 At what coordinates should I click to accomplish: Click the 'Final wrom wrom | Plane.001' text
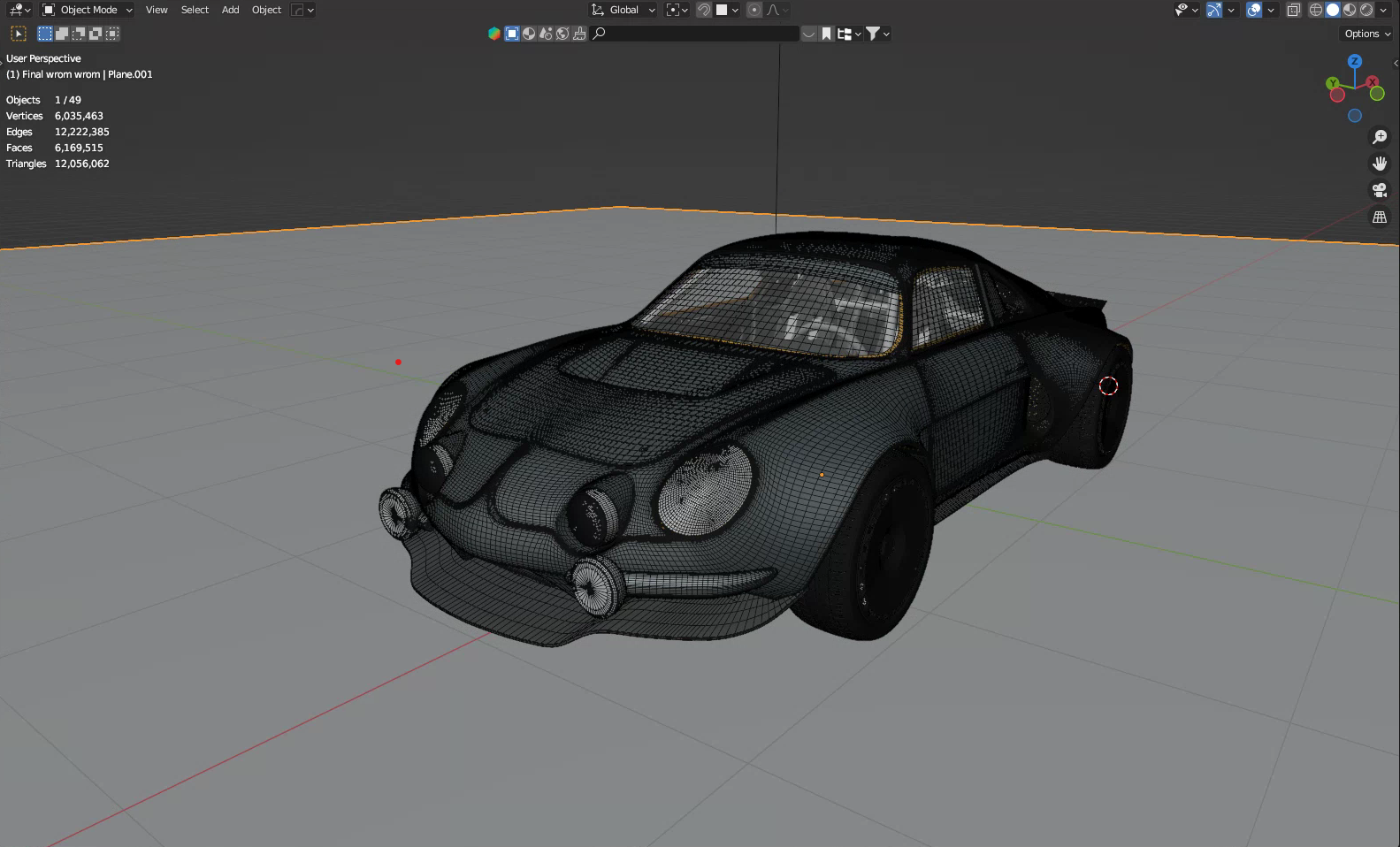click(x=87, y=74)
